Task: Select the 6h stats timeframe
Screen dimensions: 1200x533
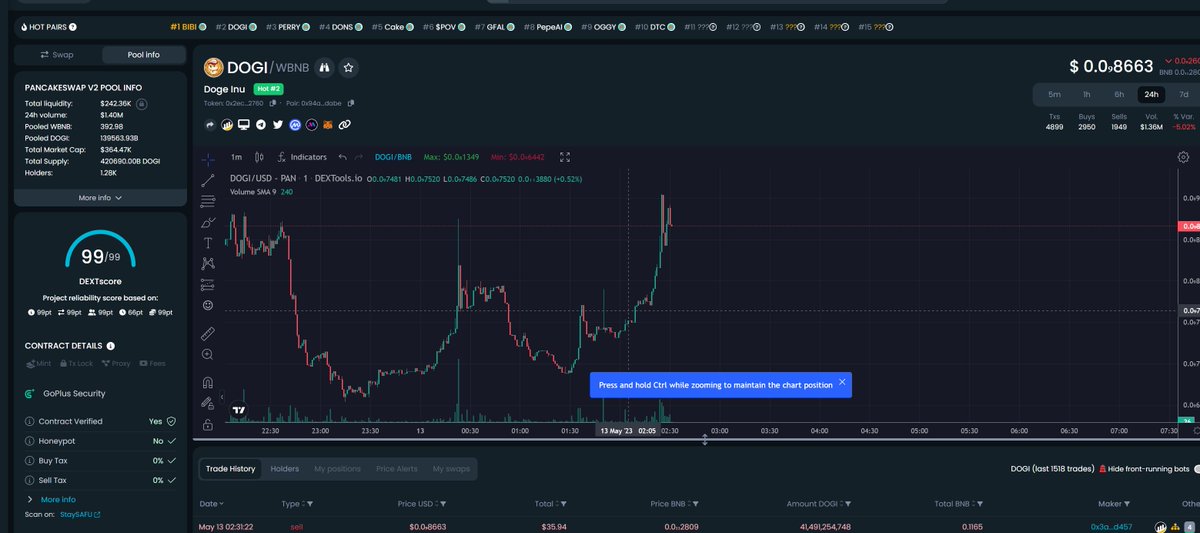Action: tap(1119, 94)
